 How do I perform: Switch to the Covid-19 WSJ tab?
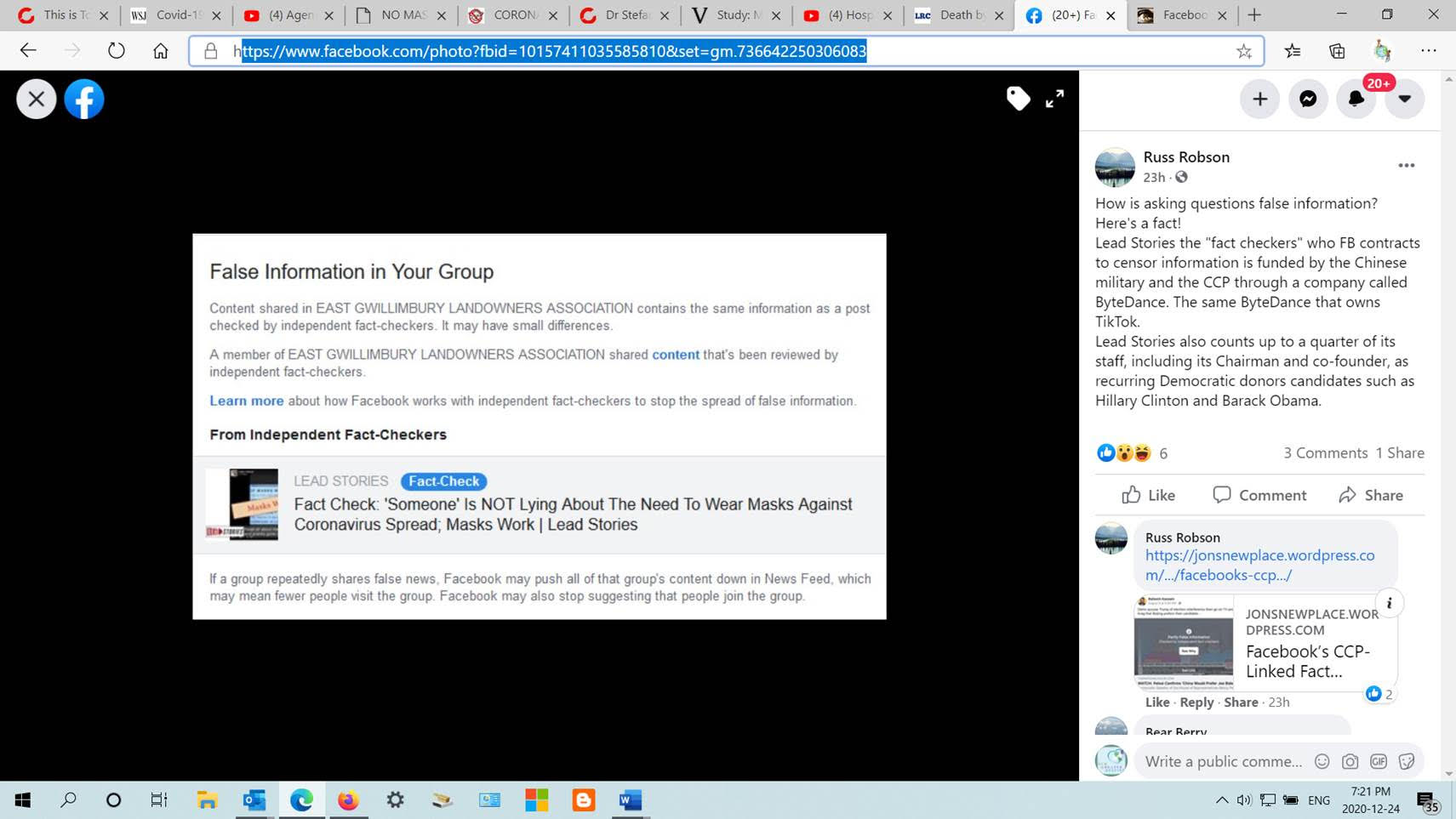tap(176, 15)
